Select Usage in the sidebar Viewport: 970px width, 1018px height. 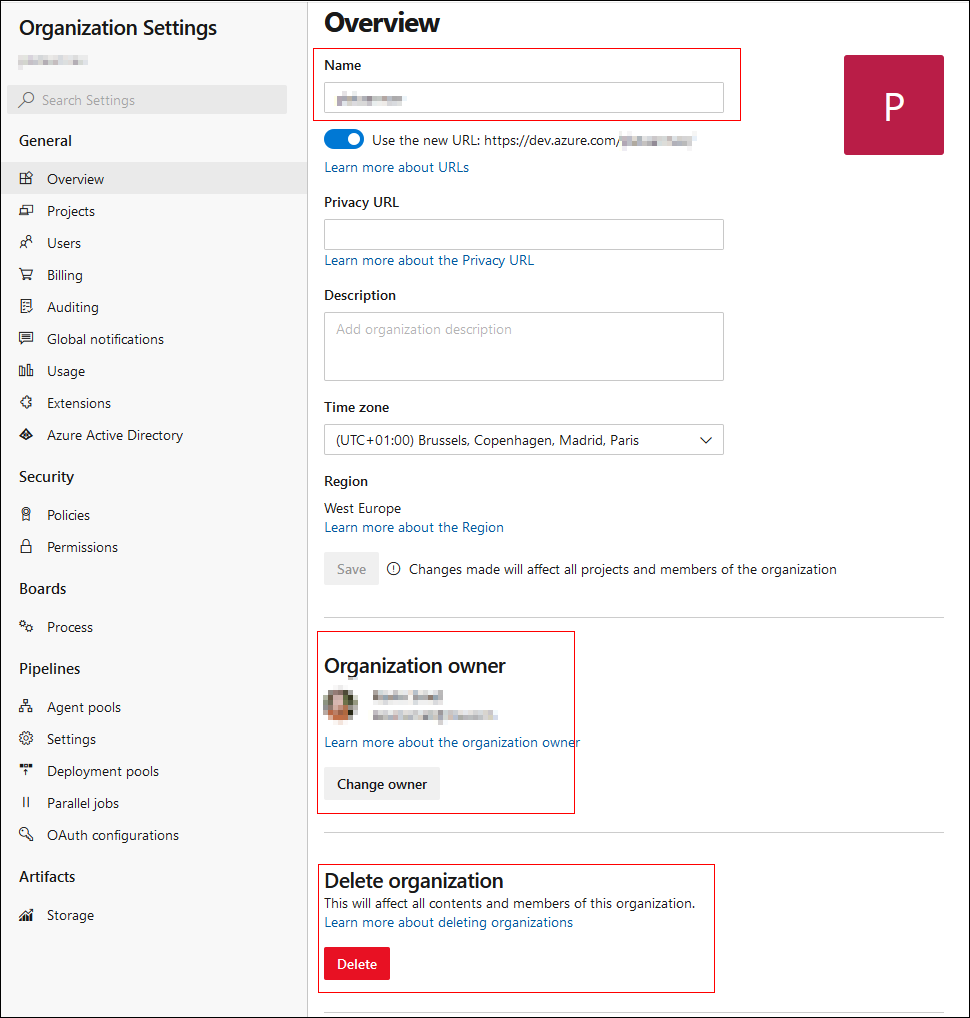tap(154, 371)
